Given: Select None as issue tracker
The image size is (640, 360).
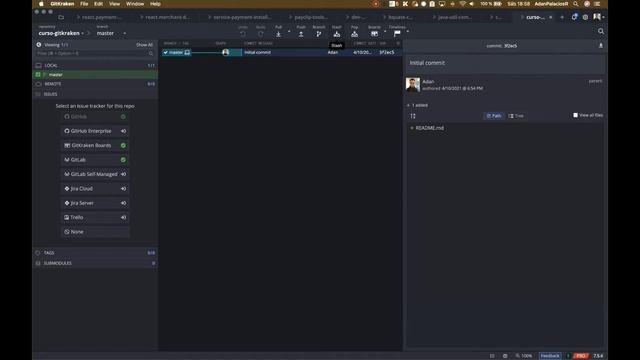Looking at the screenshot, I should 95,231.
